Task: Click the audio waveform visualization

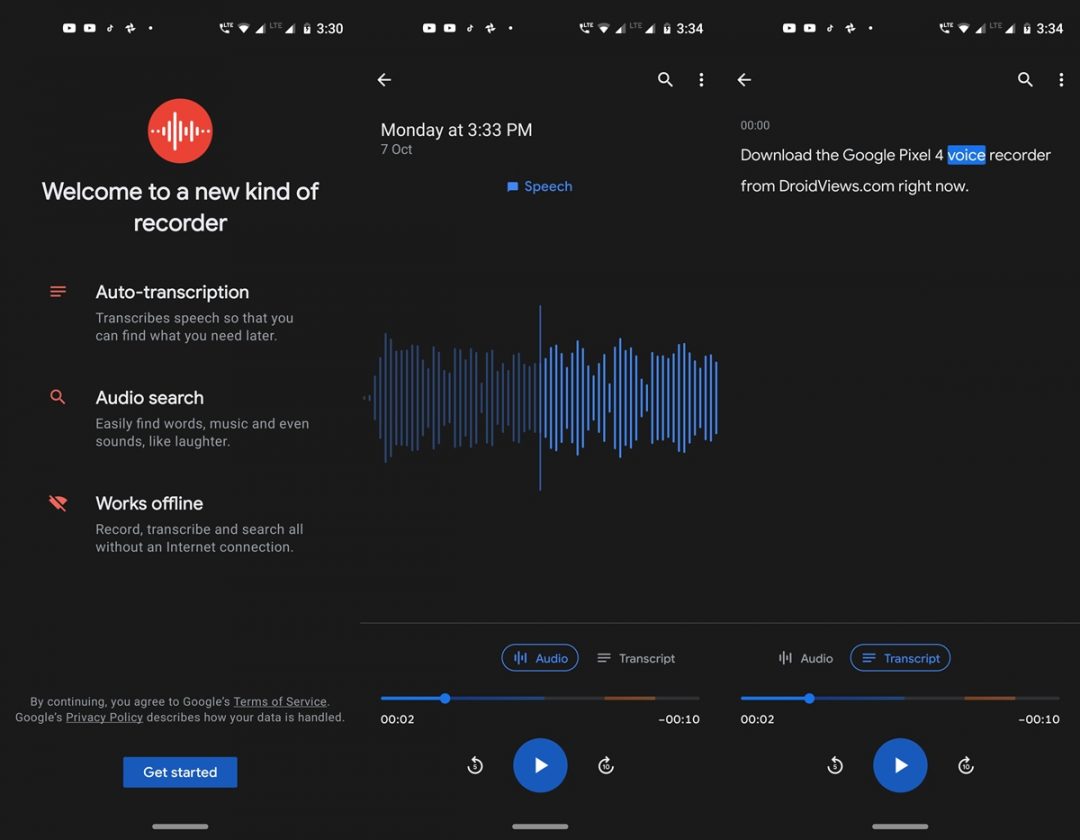Action: tap(540, 398)
